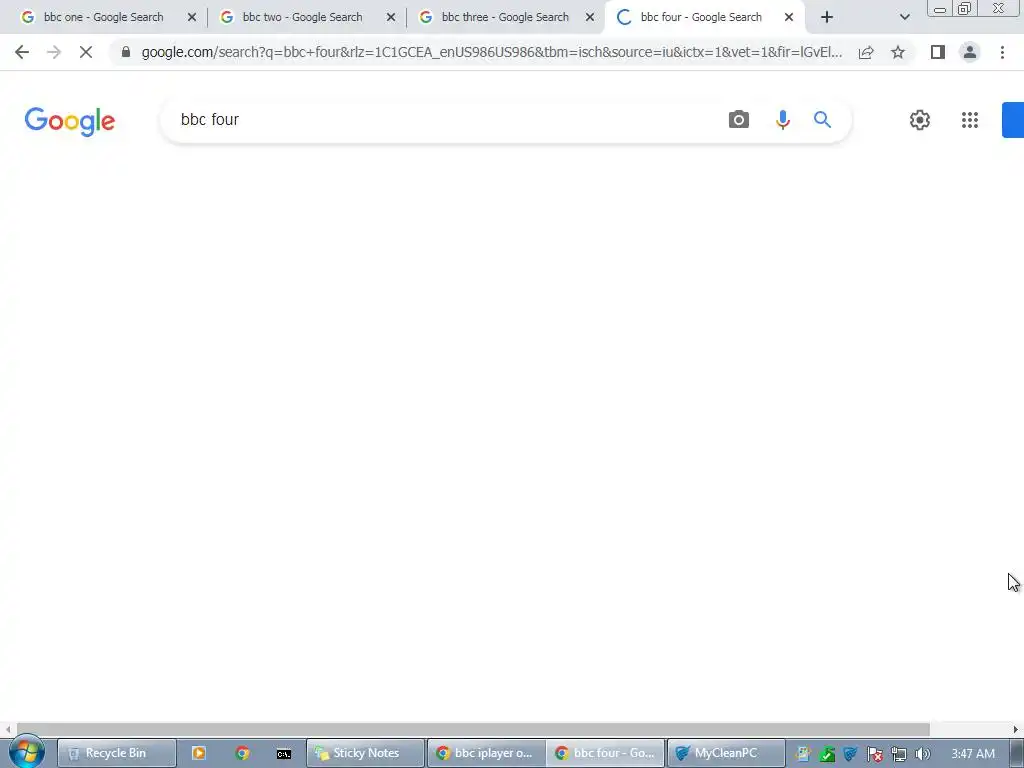Screen dimensions: 1024x768
Task: Click the green checkmark tray icon
Action: click(827, 754)
